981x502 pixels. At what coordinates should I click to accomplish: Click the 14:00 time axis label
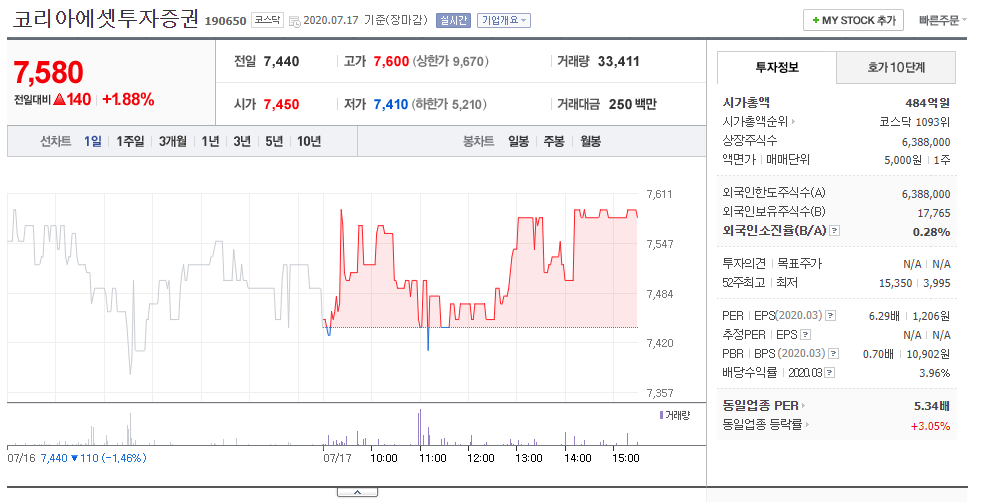point(577,458)
